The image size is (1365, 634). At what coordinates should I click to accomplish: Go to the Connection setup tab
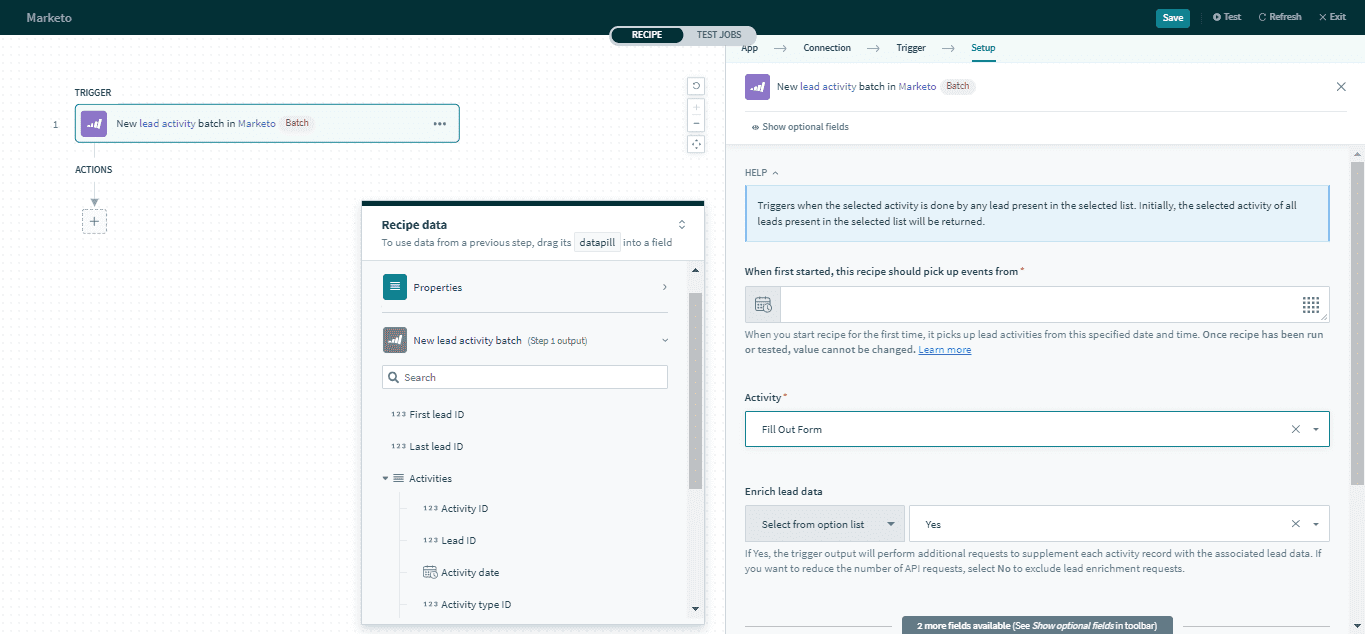coord(827,48)
